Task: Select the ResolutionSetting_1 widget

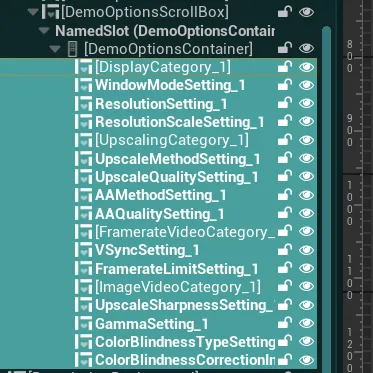Action: coord(161,104)
